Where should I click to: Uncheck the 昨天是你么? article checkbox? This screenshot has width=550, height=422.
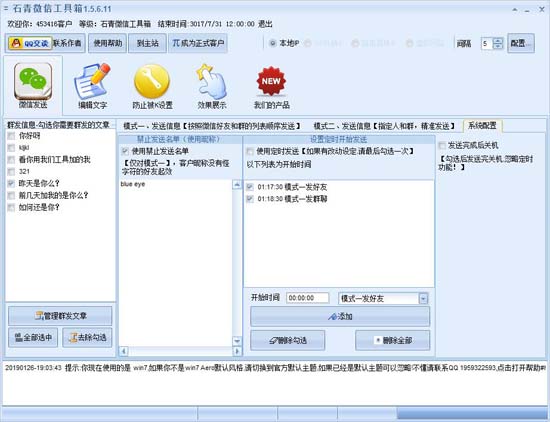coord(11,183)
